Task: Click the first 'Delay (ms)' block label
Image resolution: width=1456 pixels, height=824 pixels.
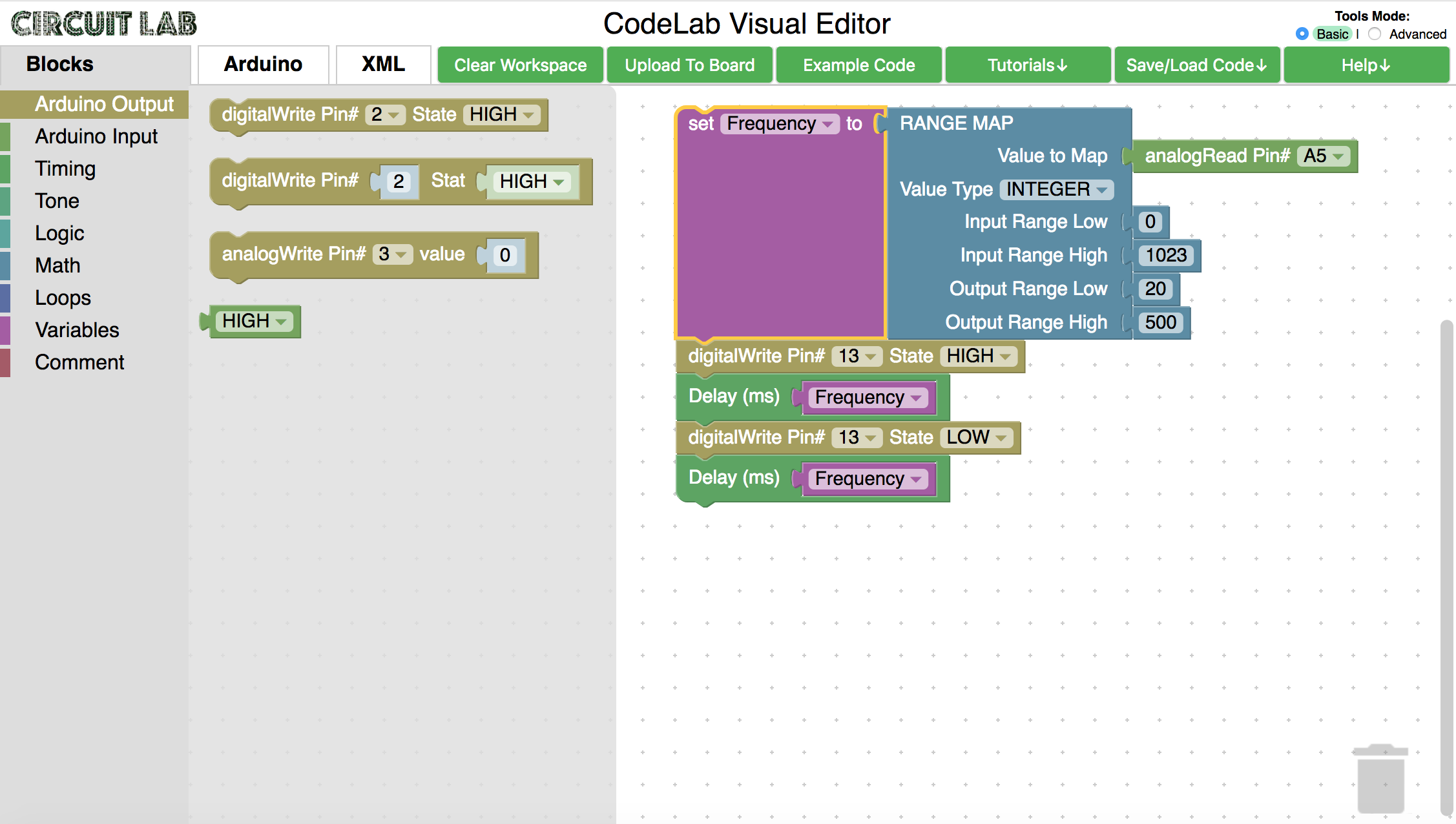Action: pyautogui.click(x=734, y=396)
